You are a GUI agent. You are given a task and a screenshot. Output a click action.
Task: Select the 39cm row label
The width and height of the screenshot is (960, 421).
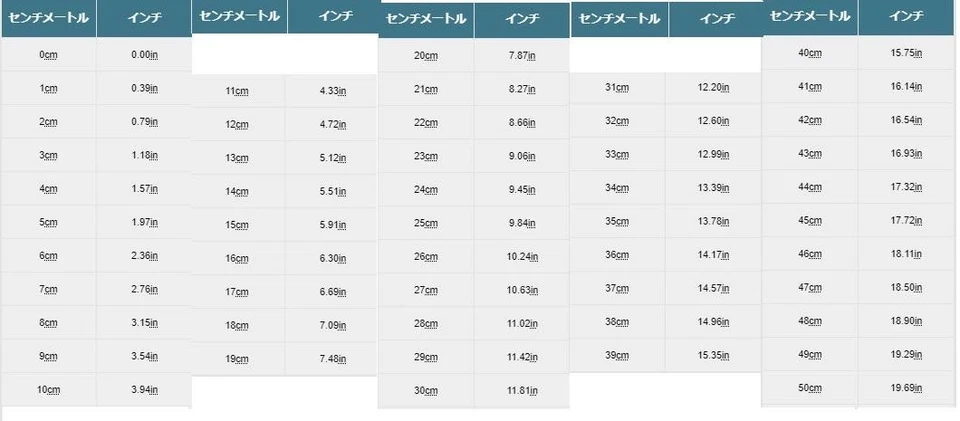[618, 356]
